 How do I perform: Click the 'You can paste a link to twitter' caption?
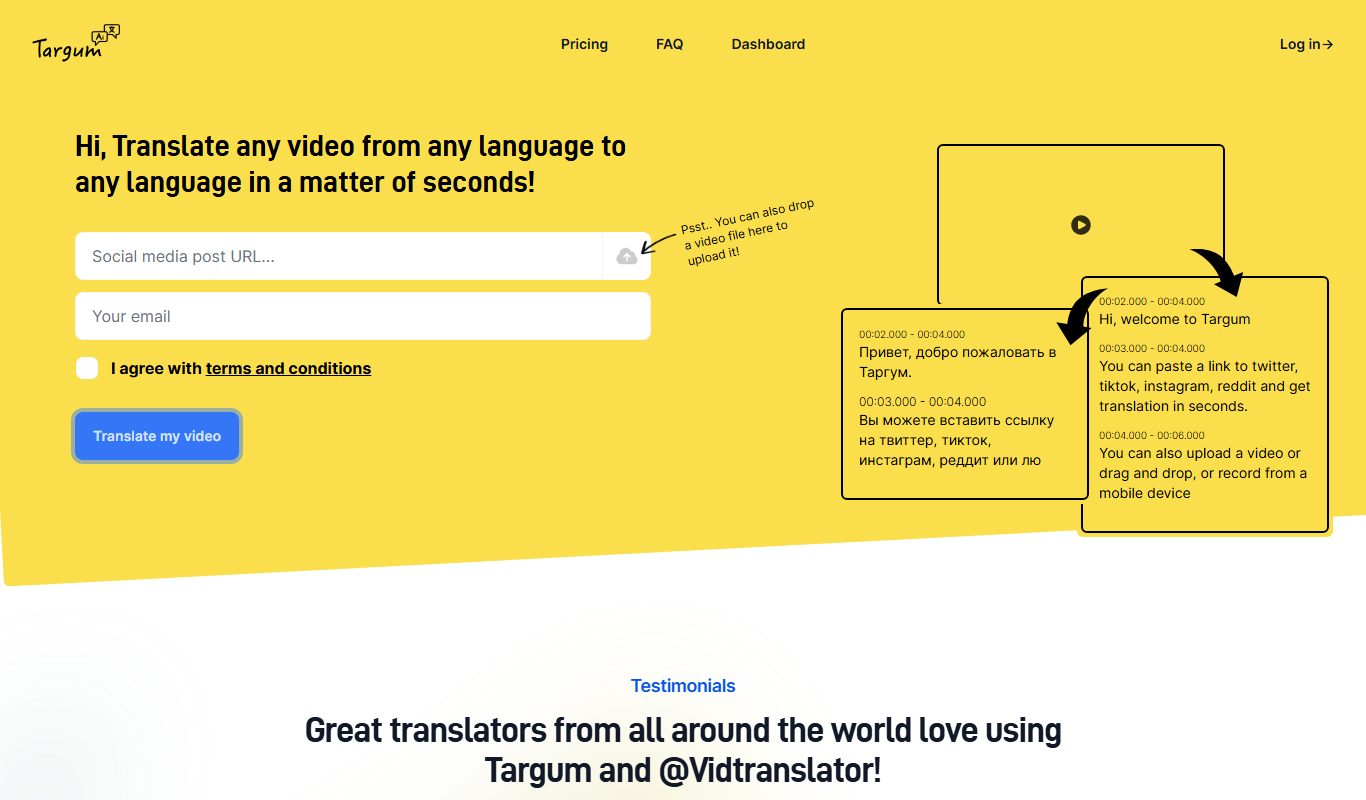pyautogui.click(x=1205, y=386)
